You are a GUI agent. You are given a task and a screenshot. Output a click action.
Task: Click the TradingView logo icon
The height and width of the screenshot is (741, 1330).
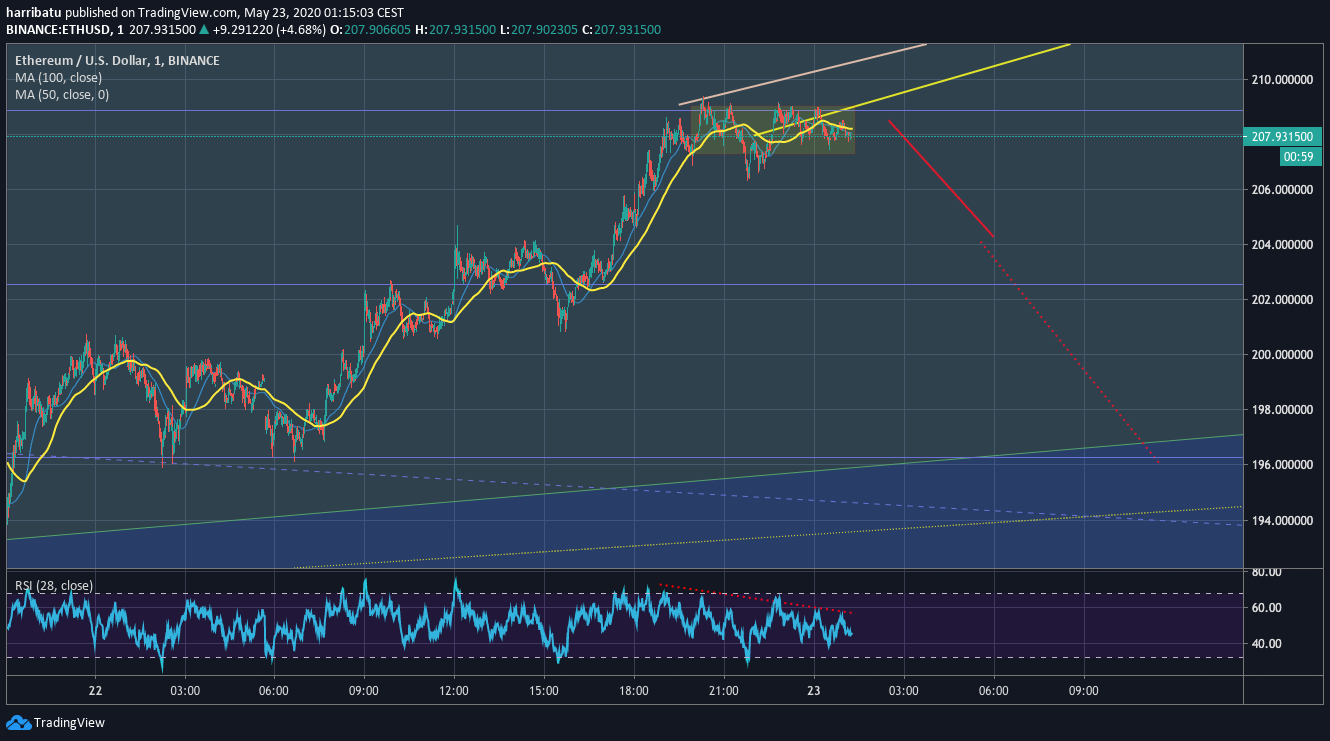pos(18,722)
